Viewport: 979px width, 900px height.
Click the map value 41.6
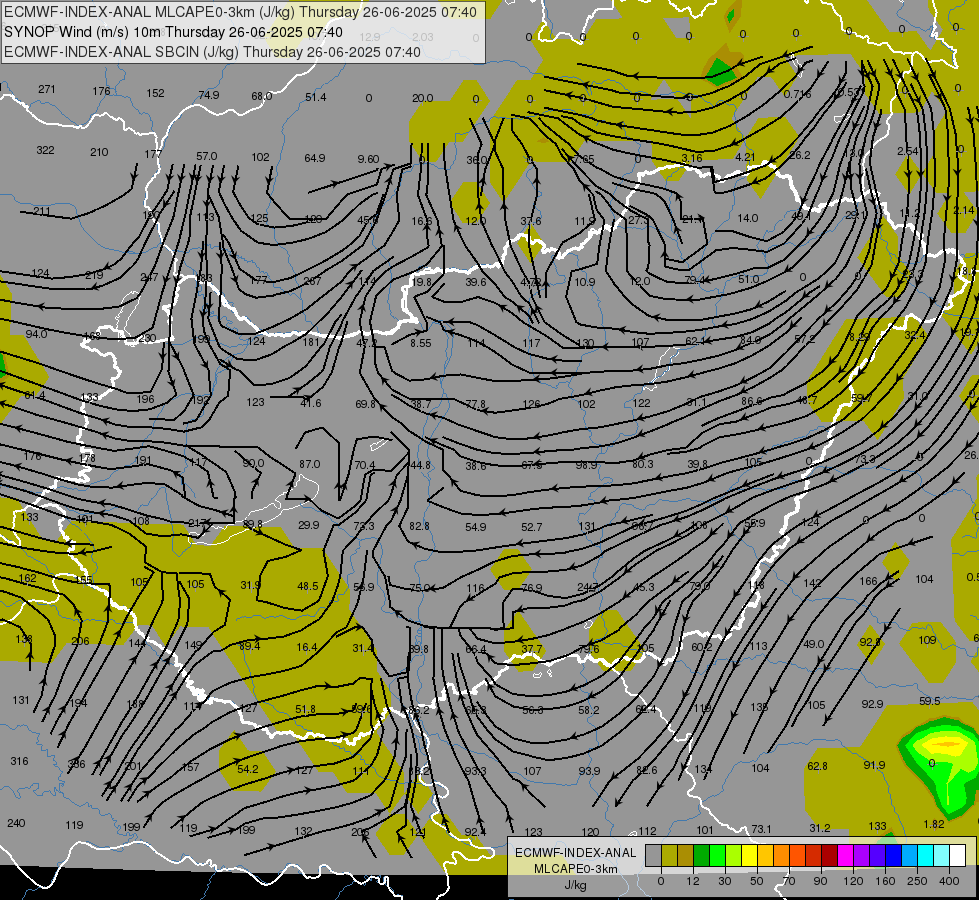[x=310, y=403]
